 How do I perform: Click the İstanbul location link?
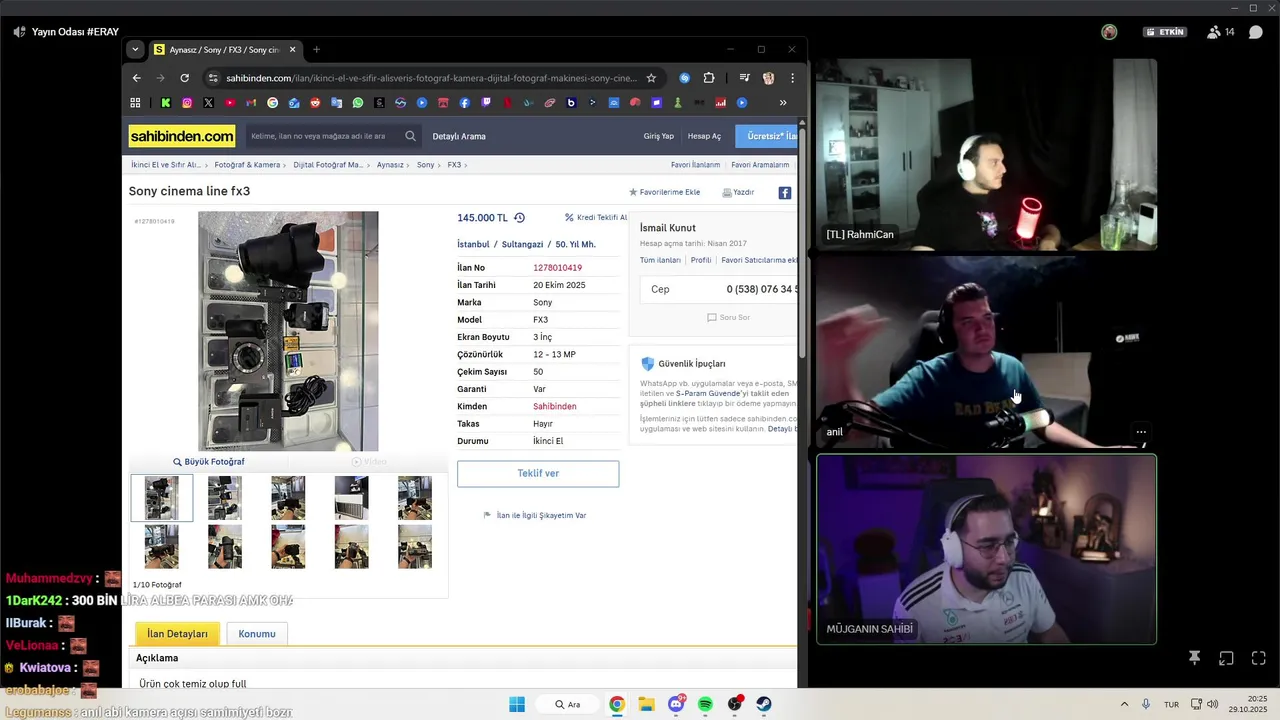[x=473, y=244]
